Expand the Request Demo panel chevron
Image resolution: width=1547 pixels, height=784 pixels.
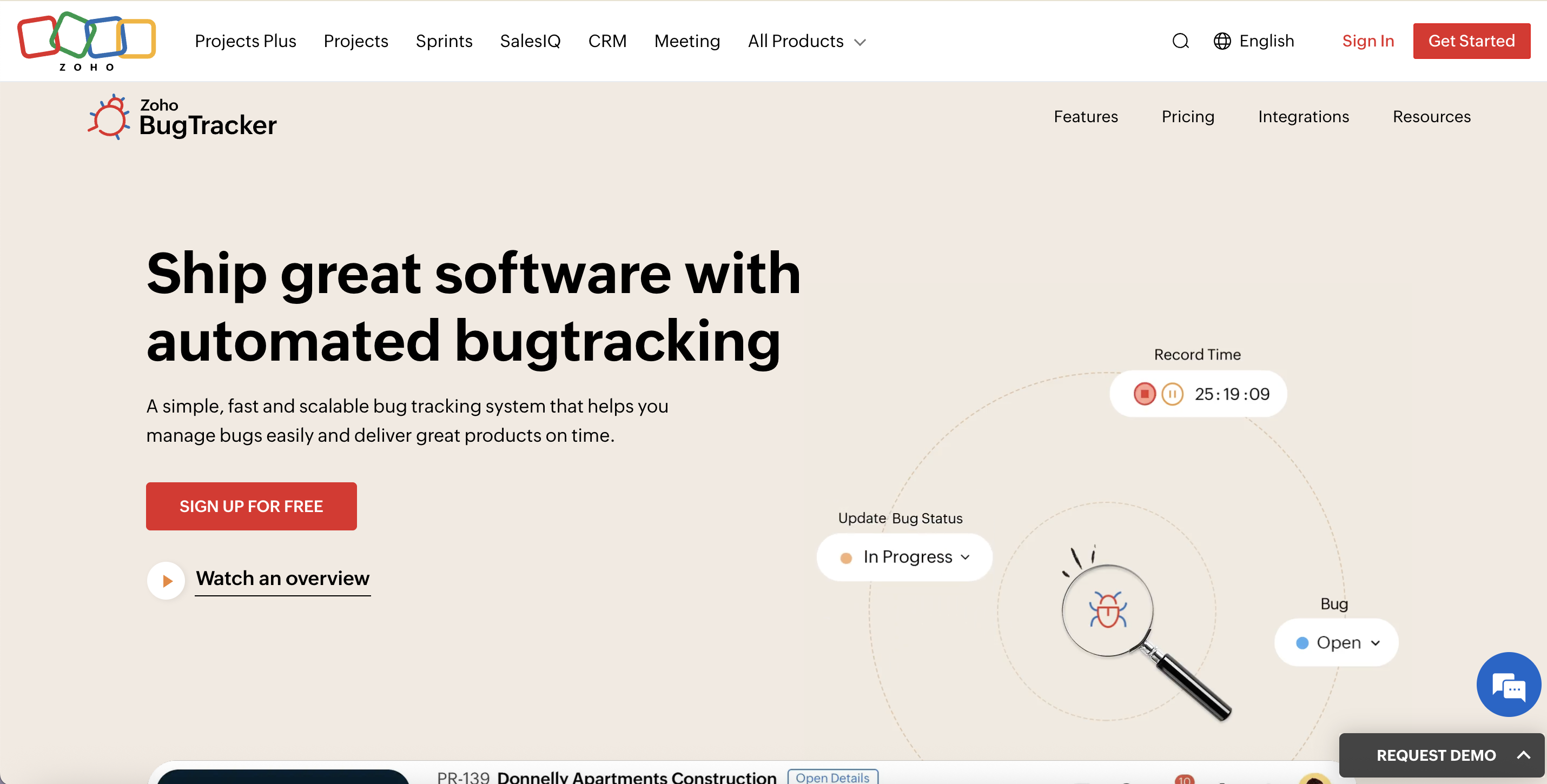pos(1523,755)
